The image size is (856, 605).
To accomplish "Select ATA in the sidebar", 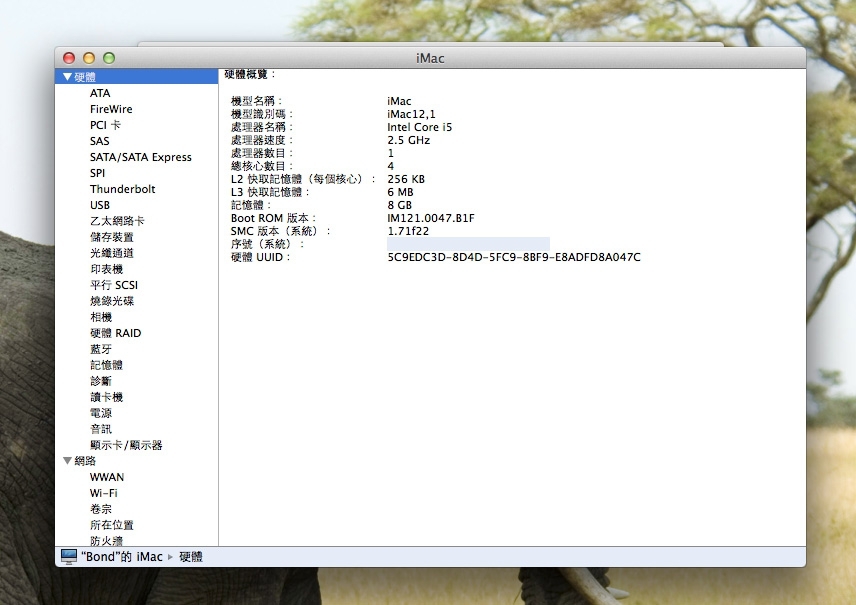I will pyautogui.click(x=100, y=93).
